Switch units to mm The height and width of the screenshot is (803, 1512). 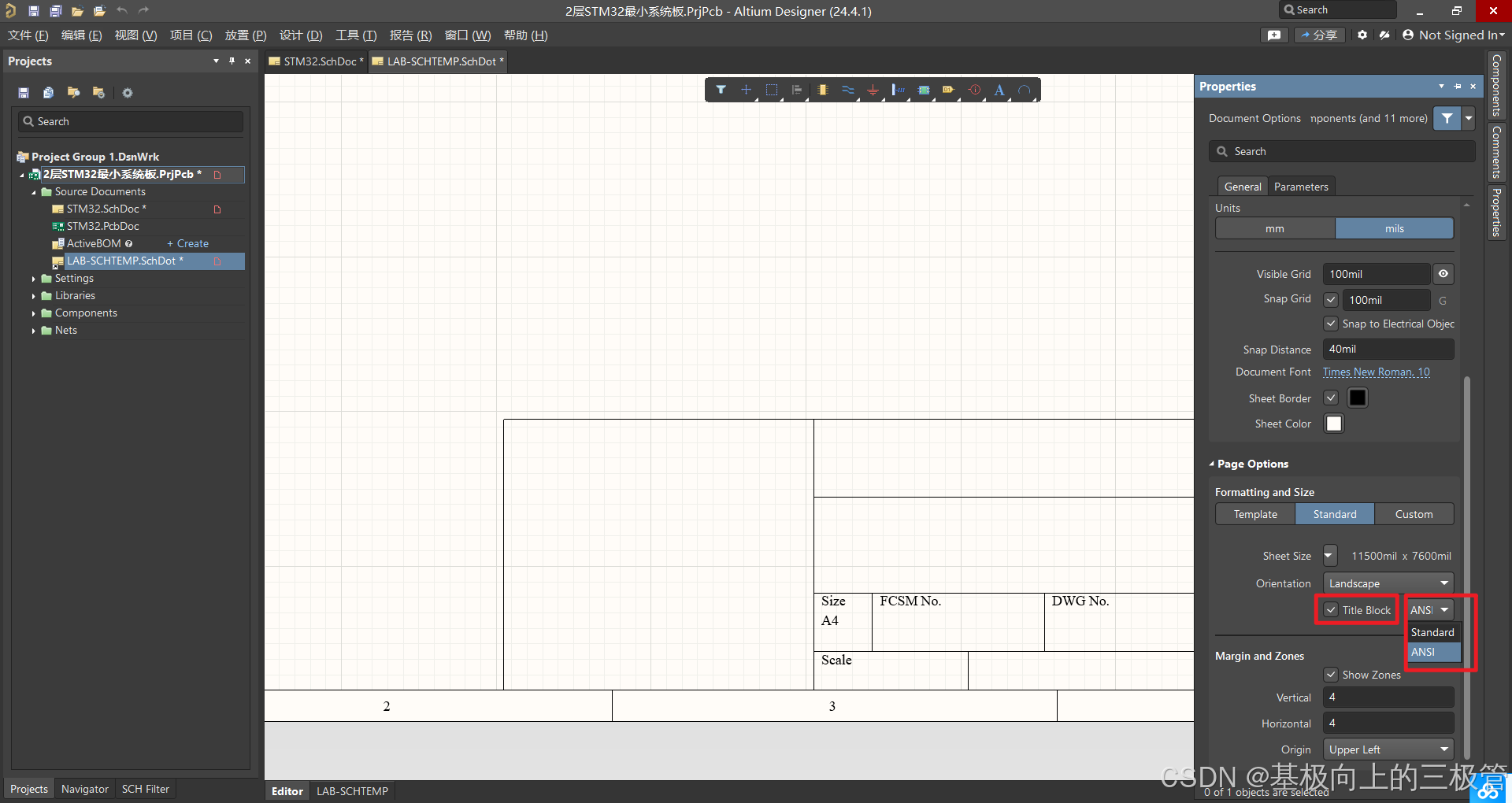[x=1275, y=228]
